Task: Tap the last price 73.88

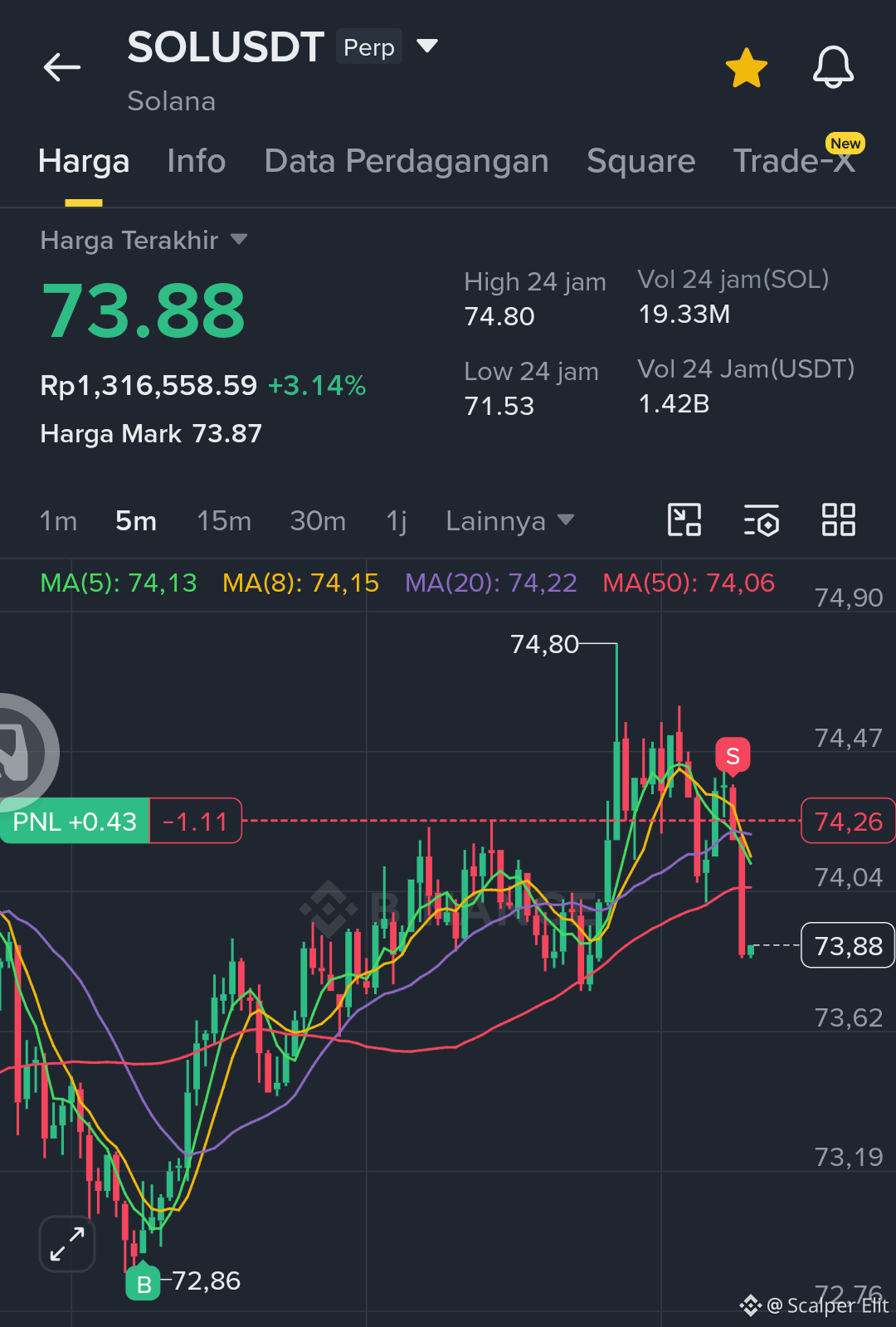Action: coord(144,312)
